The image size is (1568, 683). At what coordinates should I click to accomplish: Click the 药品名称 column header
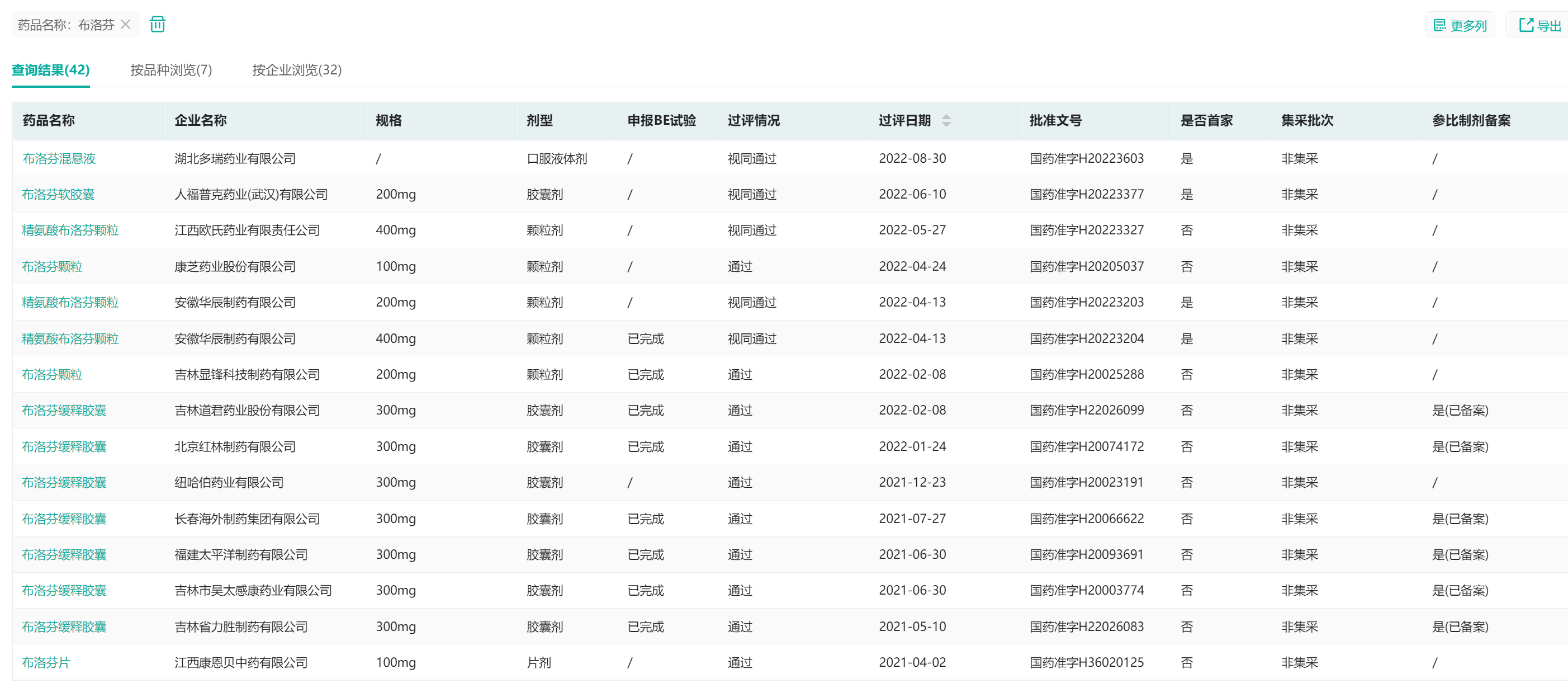coord(49,121)
